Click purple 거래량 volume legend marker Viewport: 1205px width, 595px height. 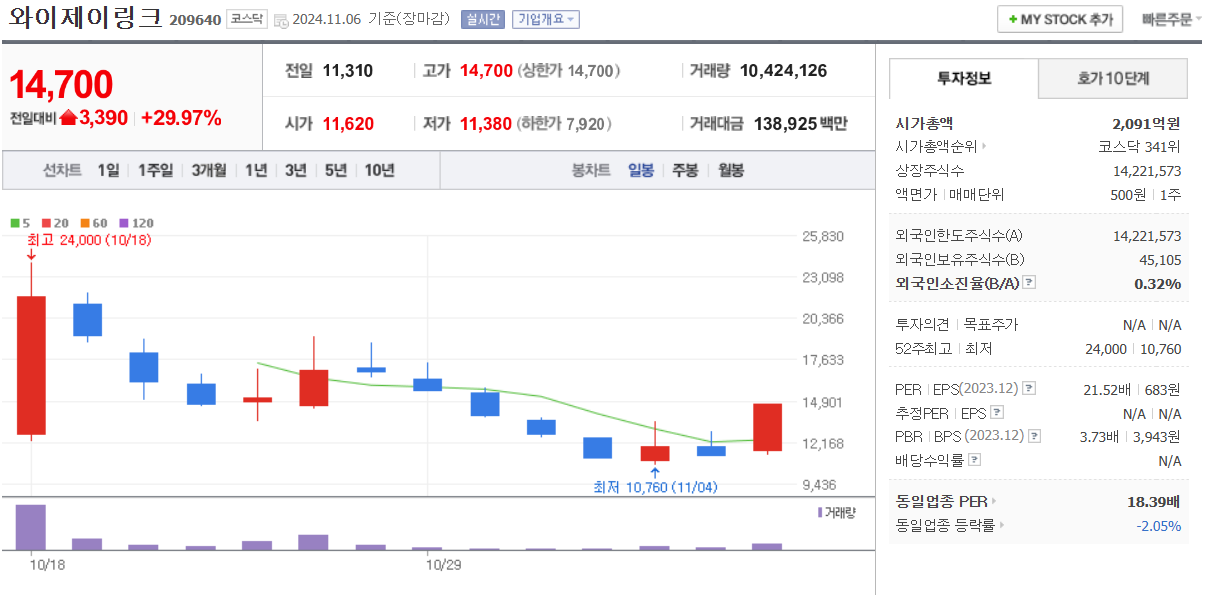tap(820, 512)
